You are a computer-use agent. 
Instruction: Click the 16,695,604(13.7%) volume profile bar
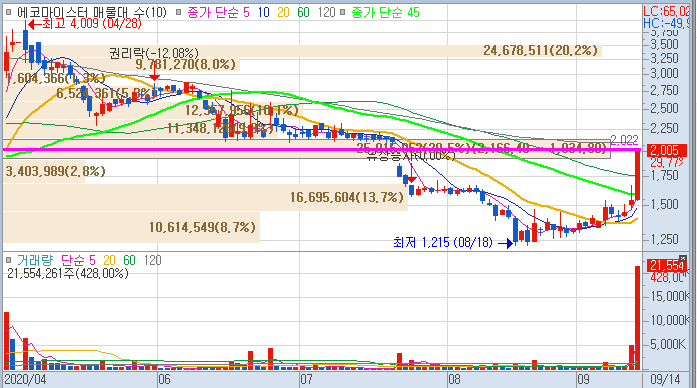click(205, 197)
